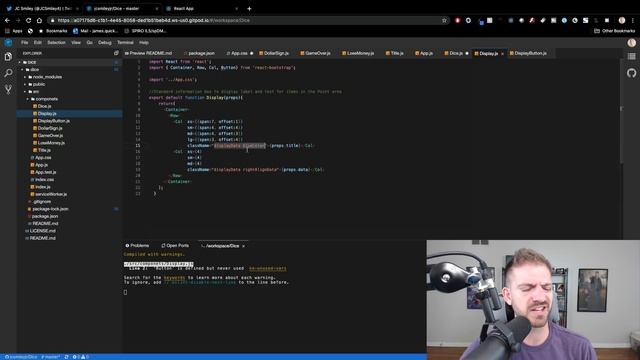640x360 pixels.
Task: Click the GitHub icon in right sidebar
Action: [x=631, y=73]
